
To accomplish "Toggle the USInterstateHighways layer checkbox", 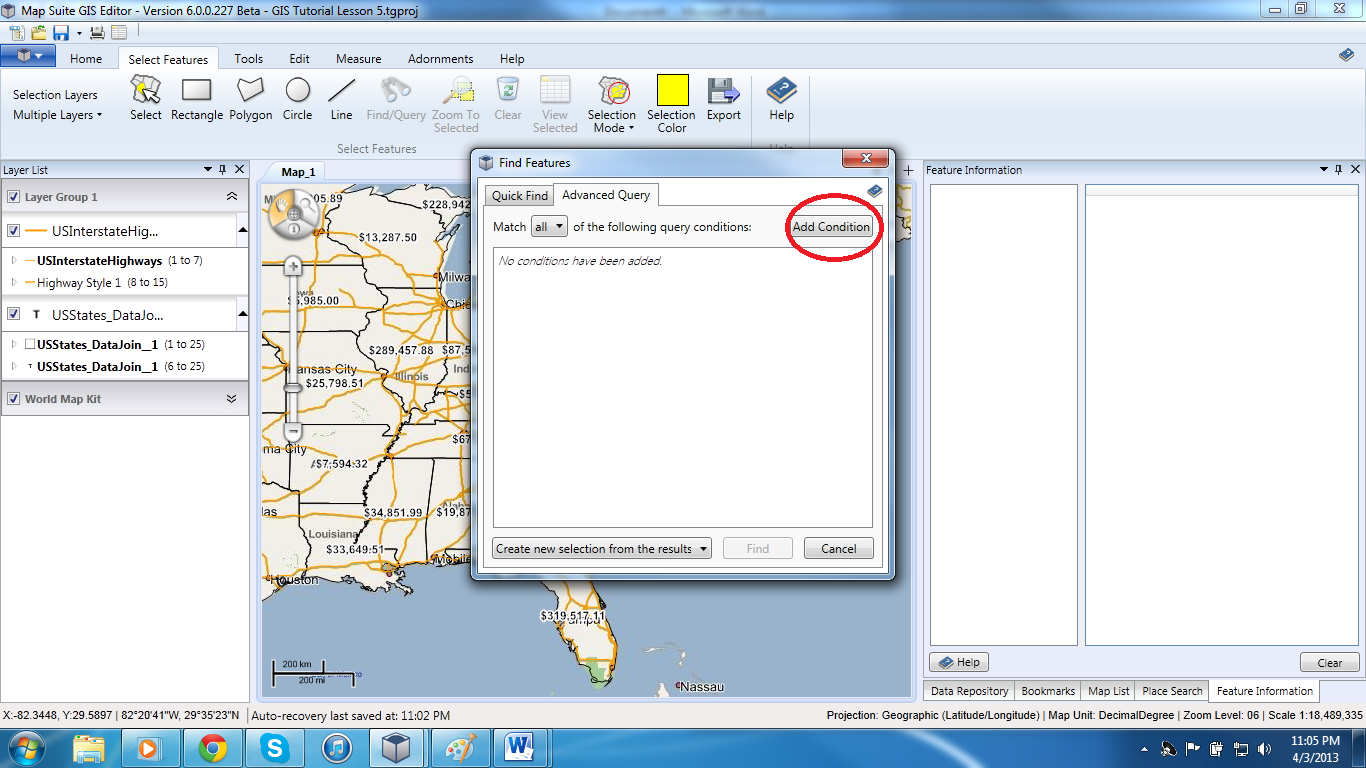I will (14, 231).
